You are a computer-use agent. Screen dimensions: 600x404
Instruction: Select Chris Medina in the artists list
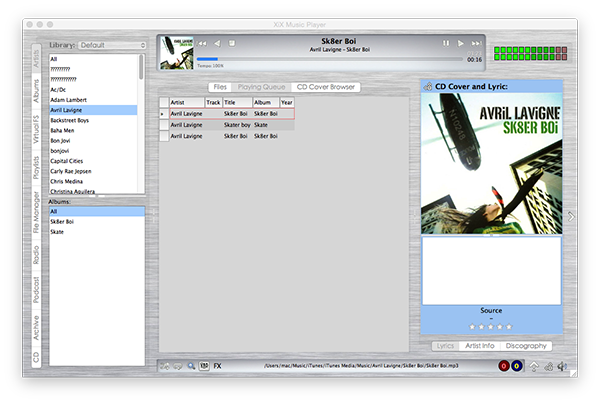click(x=93, y=181)
